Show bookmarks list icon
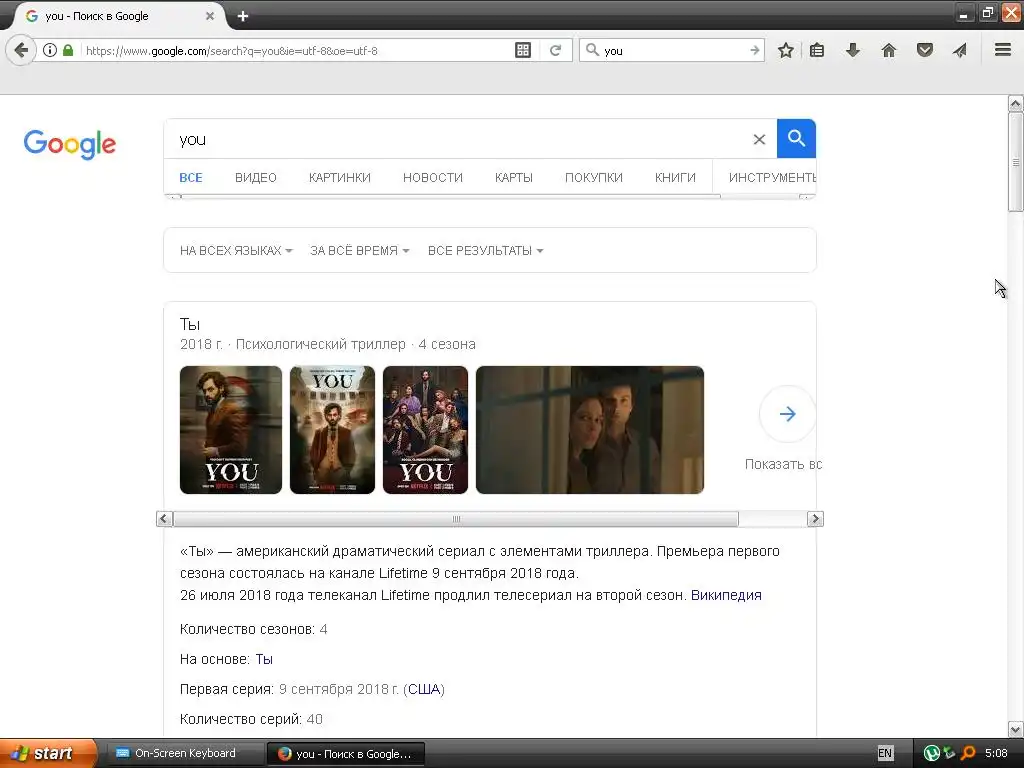 [817, 50]
